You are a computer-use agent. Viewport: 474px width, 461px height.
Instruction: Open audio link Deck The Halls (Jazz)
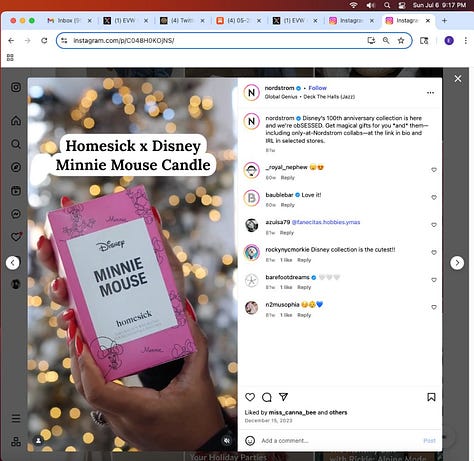coord(329,97)
